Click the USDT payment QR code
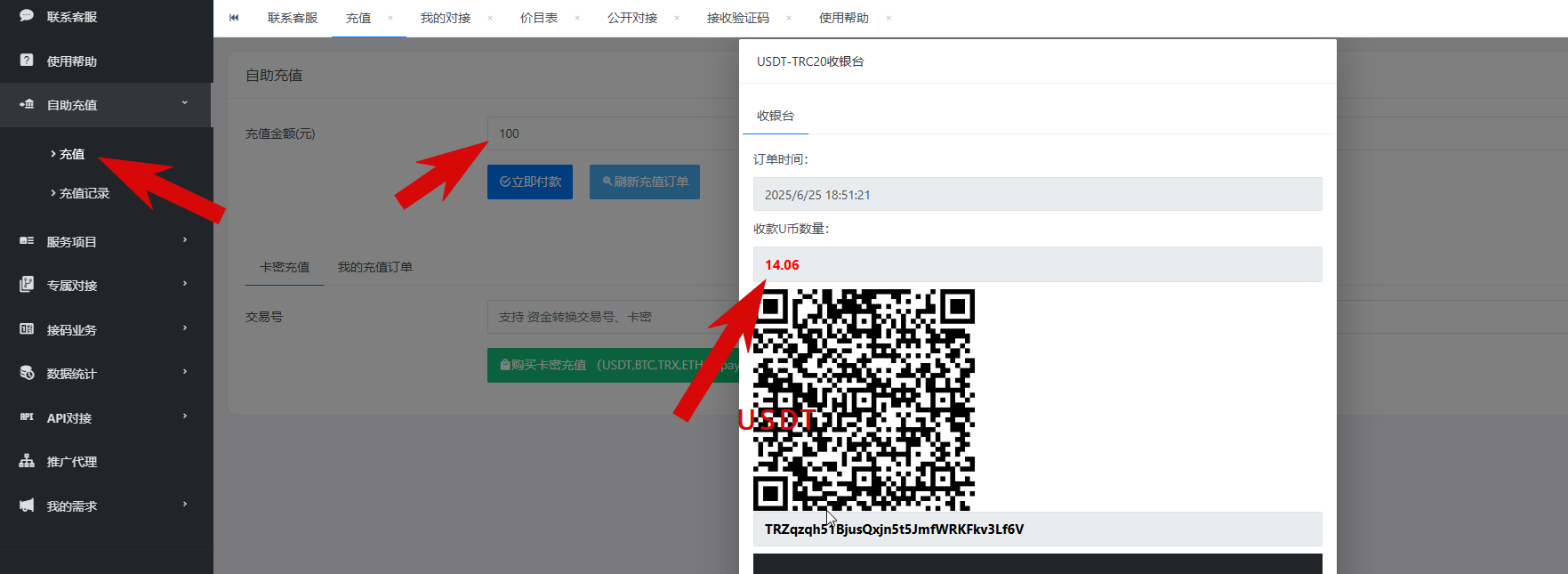 point(864,400)
